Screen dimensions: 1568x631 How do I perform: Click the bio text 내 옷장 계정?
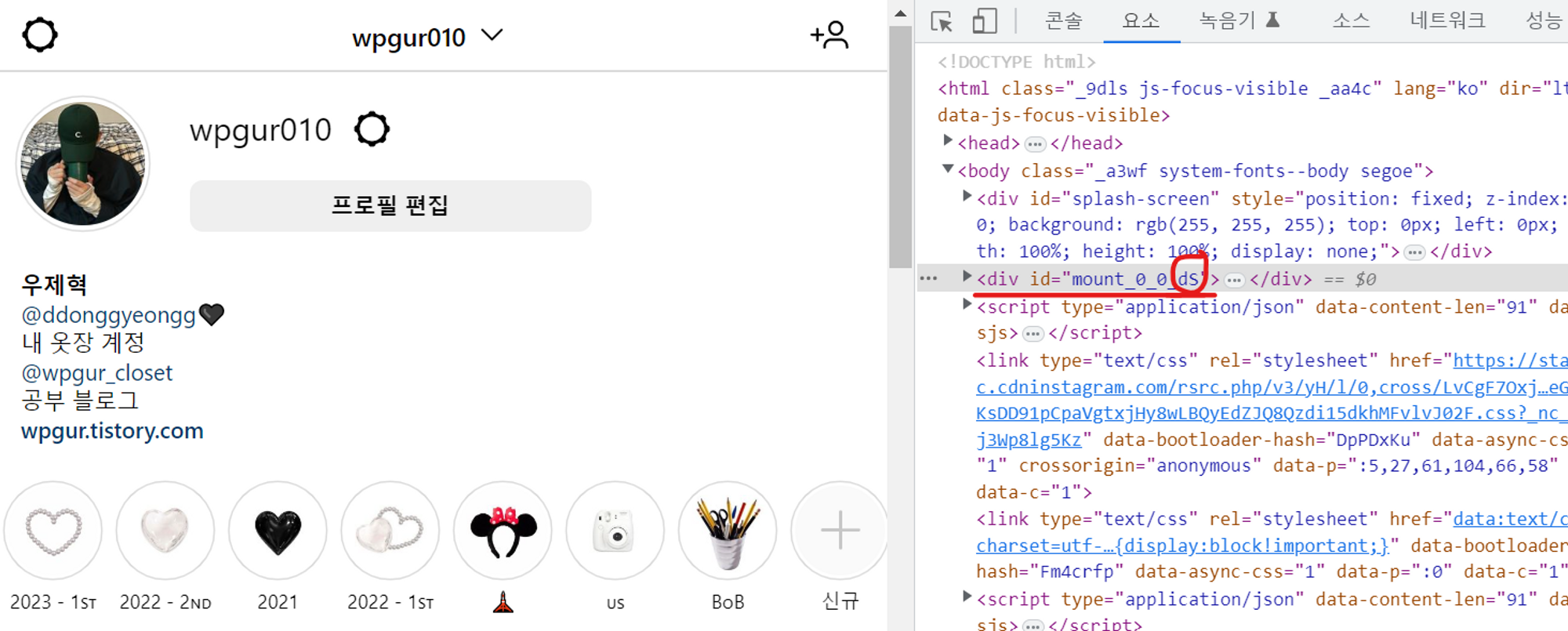click(83, 343)
